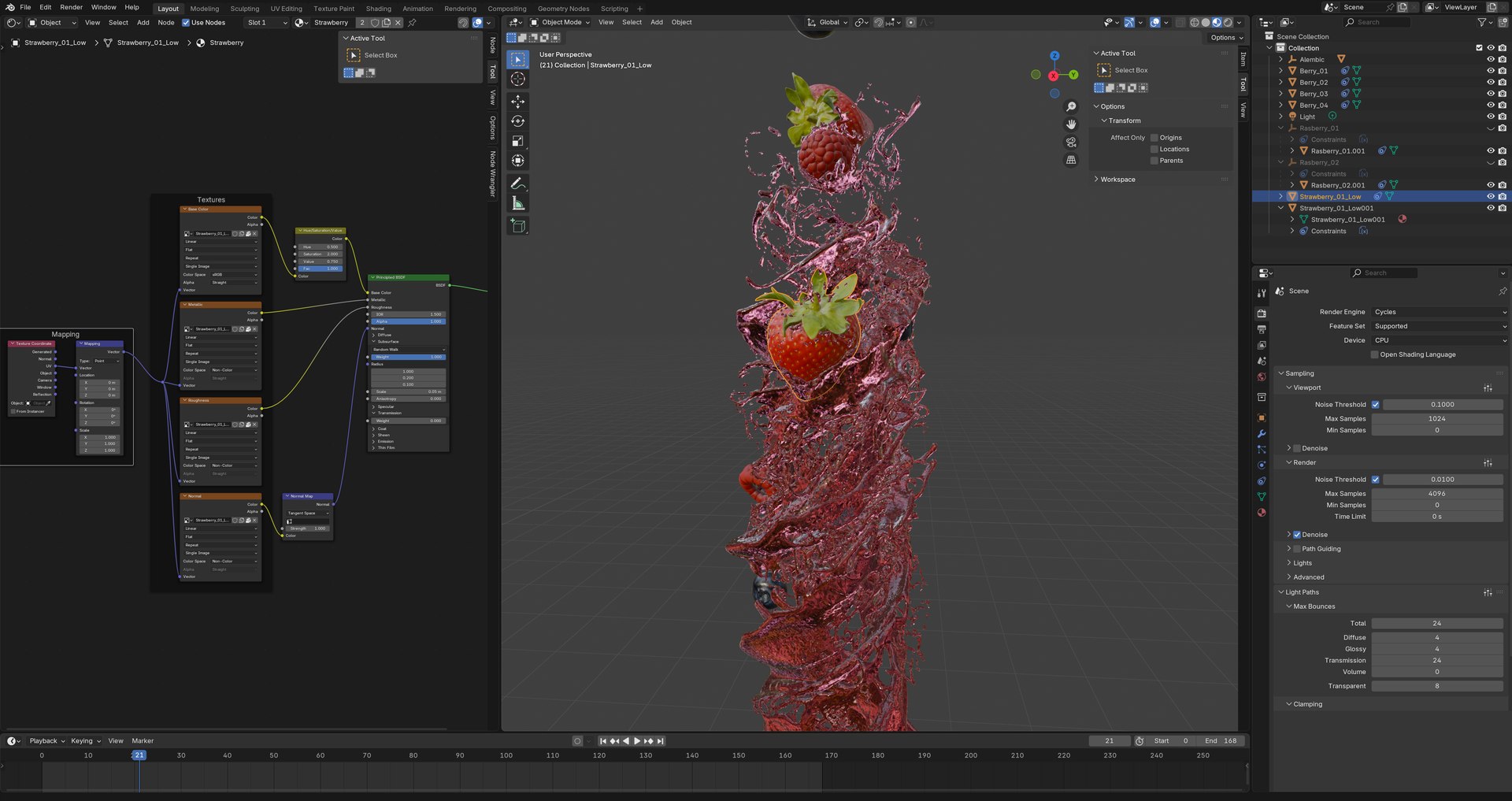Open the Render Engine Cycles dropdown

[1440, 313]
